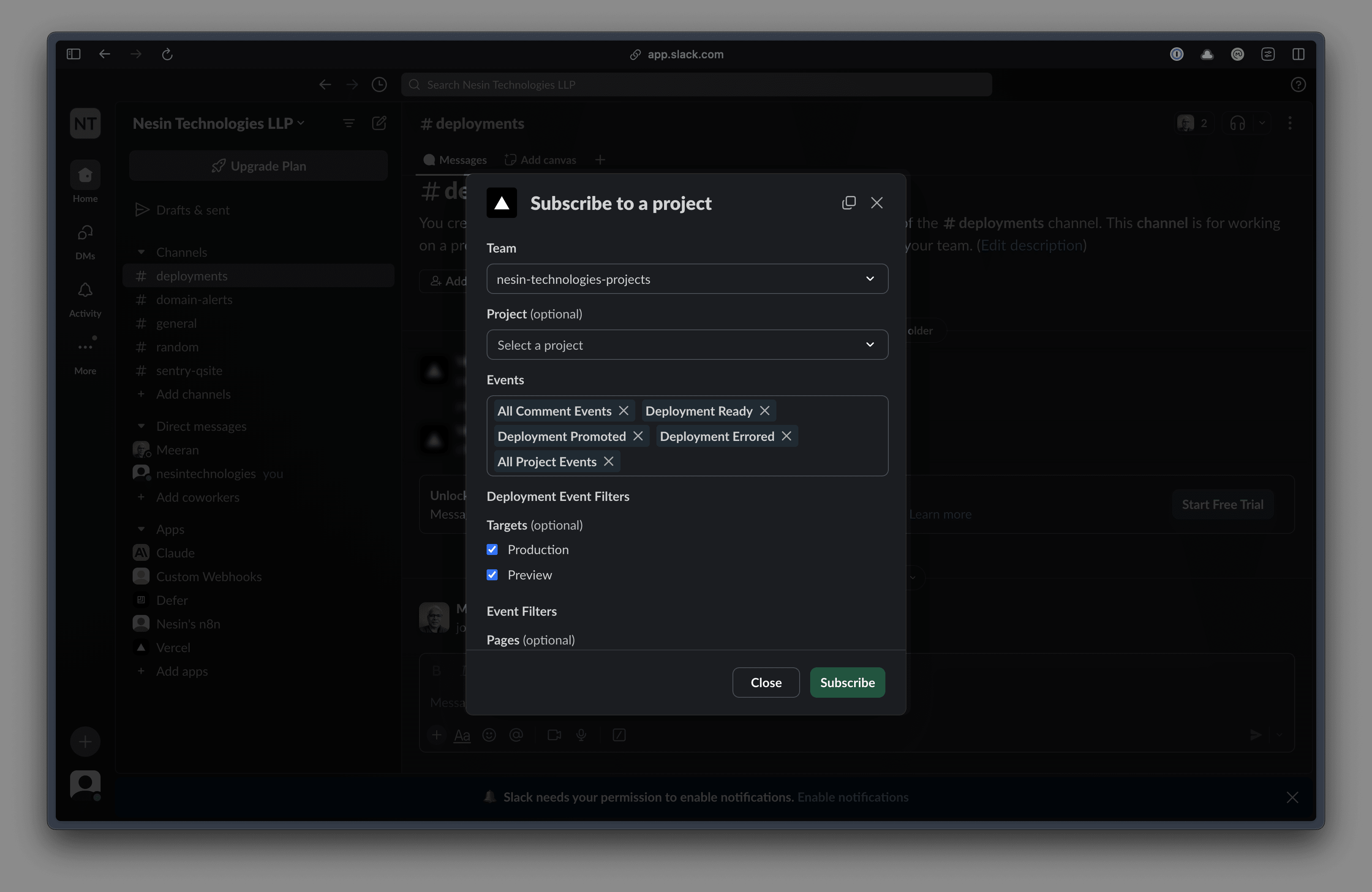The image size is (1372, 892).
Task: Open the Team dropdown
Action: coord(687,279)
